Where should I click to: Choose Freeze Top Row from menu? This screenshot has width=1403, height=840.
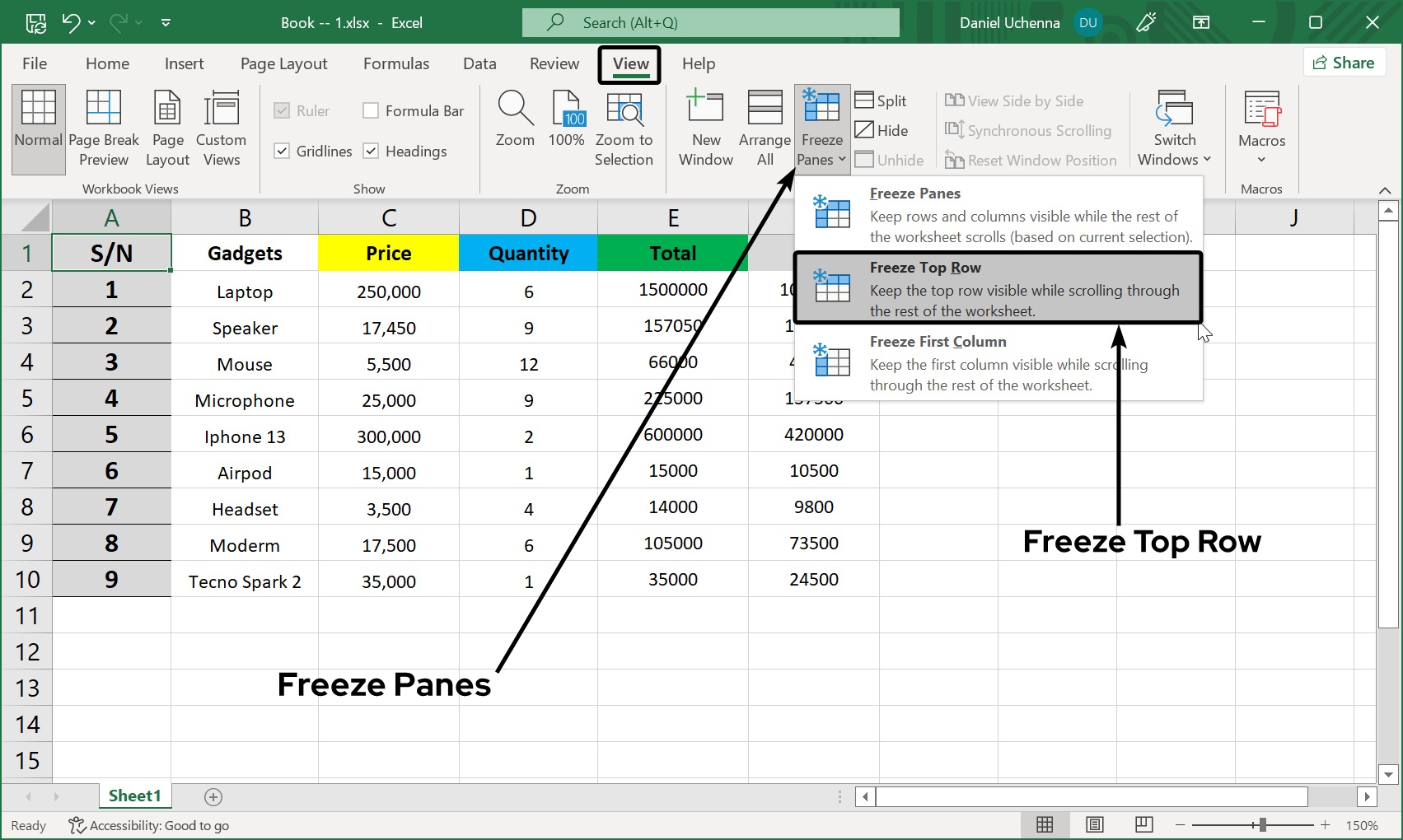(998, 288)
